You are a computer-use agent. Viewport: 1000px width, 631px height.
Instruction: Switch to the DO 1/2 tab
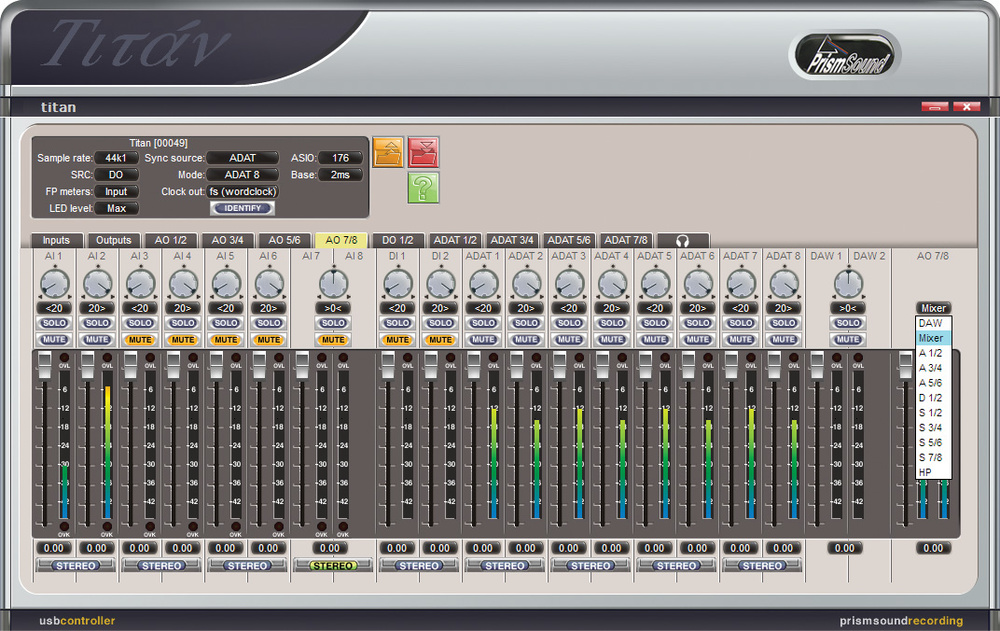pyautogui.click(x=398, y=241)
